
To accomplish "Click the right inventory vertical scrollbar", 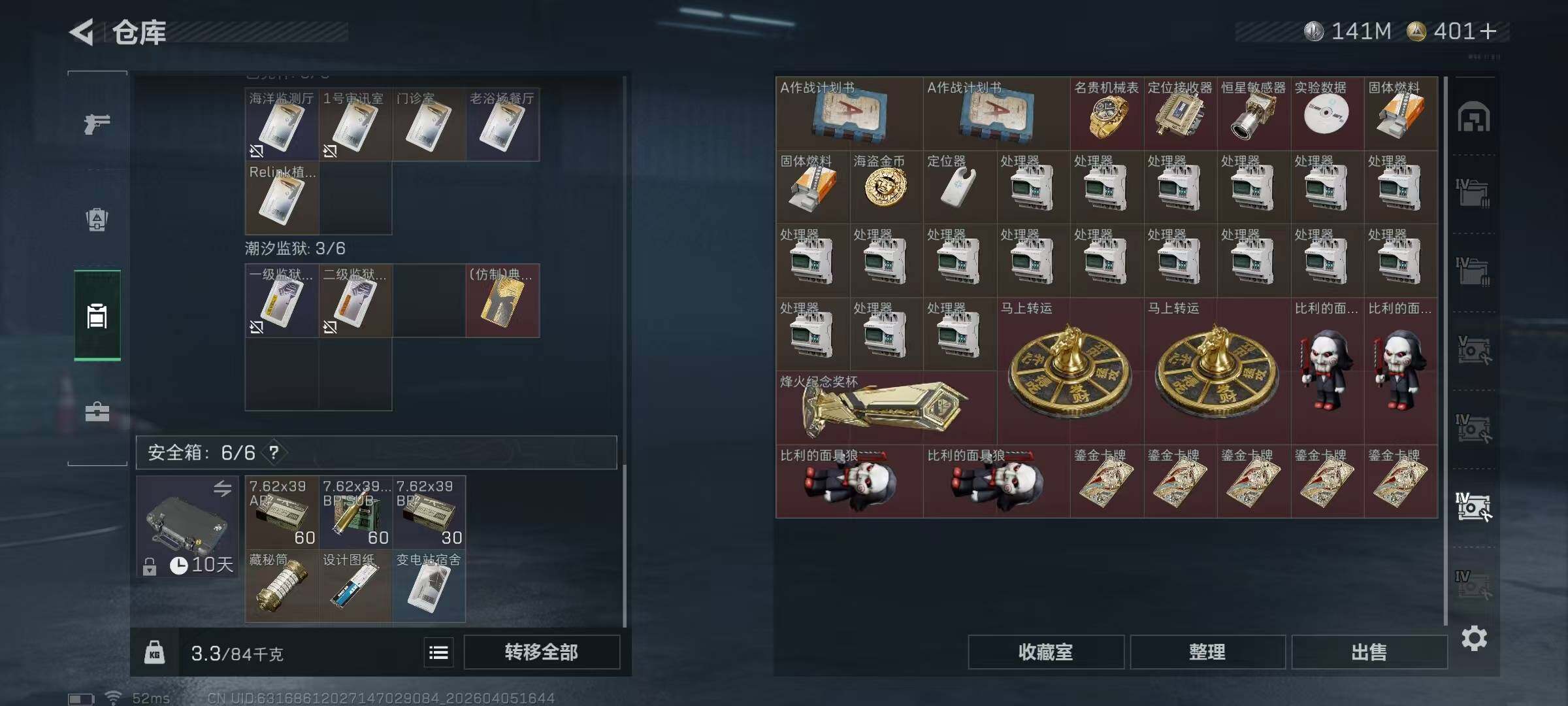I will tap(1445, 351).
